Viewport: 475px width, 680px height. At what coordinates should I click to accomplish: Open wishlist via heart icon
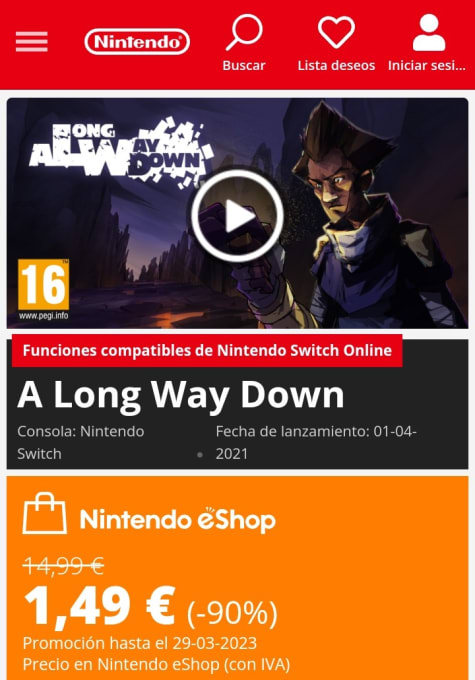(x=336, y=32)
